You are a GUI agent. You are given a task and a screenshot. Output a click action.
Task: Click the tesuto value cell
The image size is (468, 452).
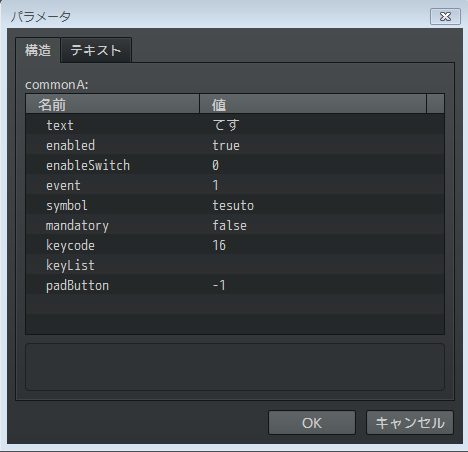[233, 205]
